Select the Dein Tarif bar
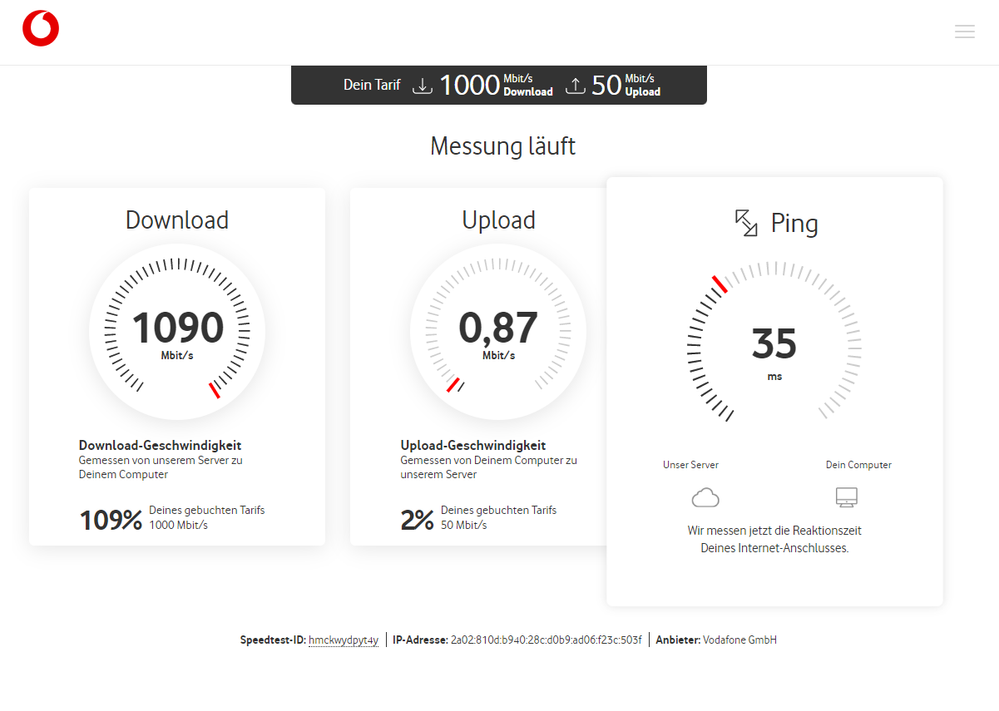 [498, 85]
